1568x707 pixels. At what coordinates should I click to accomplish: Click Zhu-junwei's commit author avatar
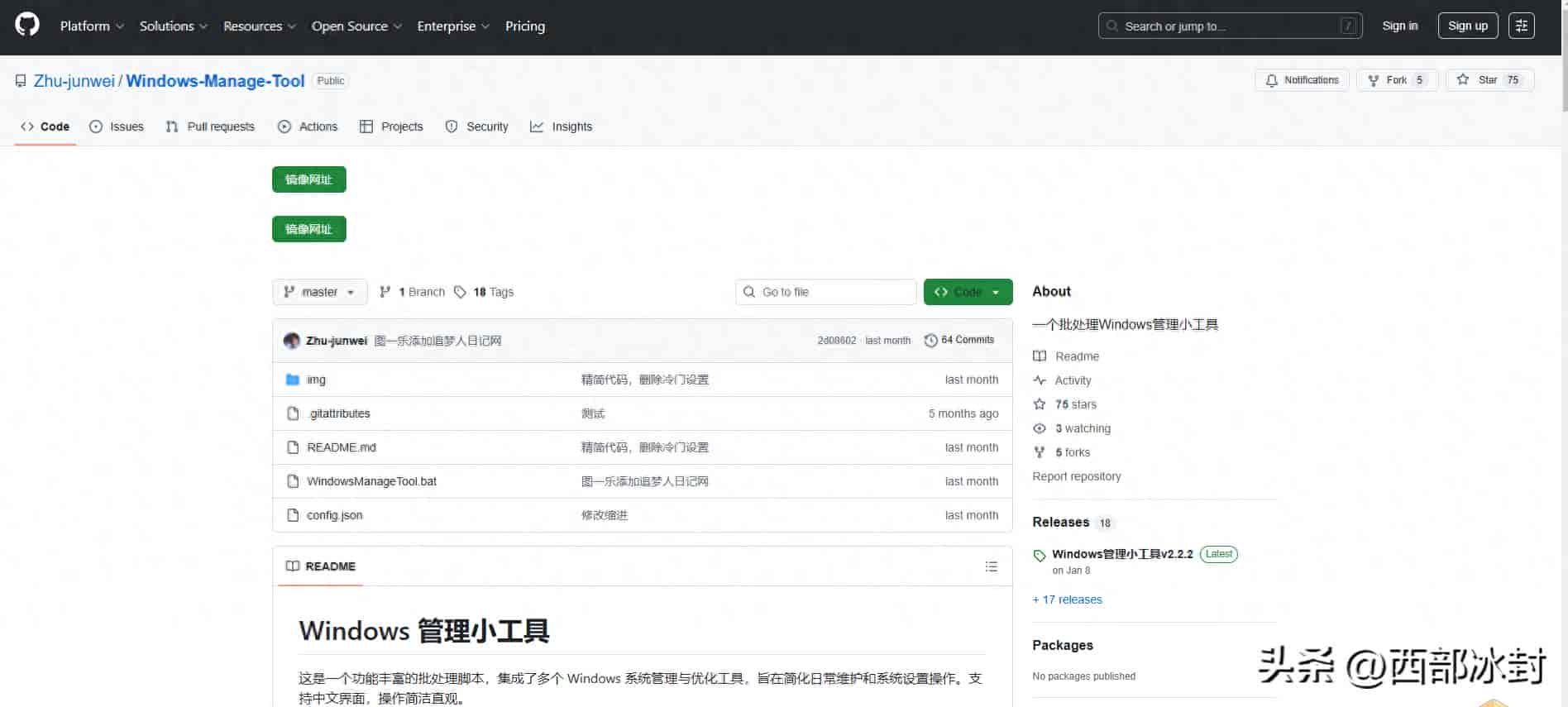[291, 341]
